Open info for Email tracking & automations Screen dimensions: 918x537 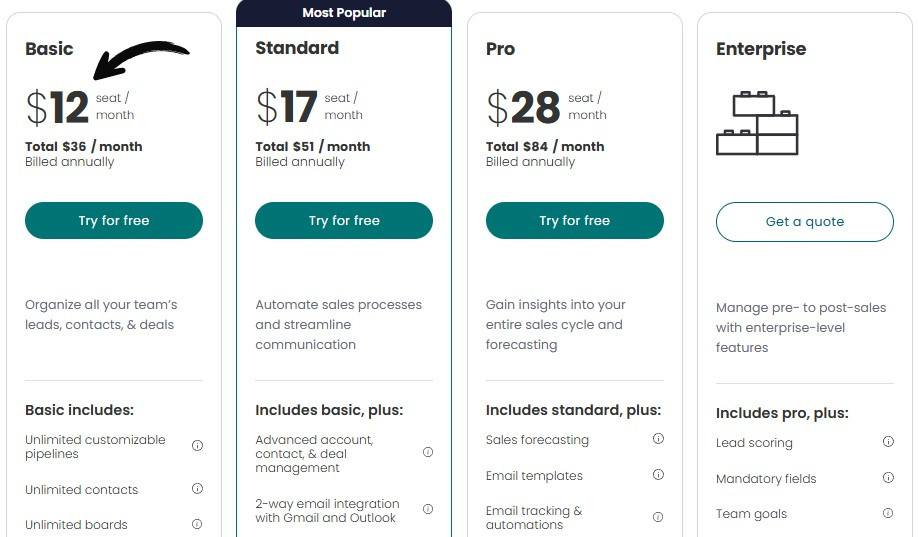point(658,517)
